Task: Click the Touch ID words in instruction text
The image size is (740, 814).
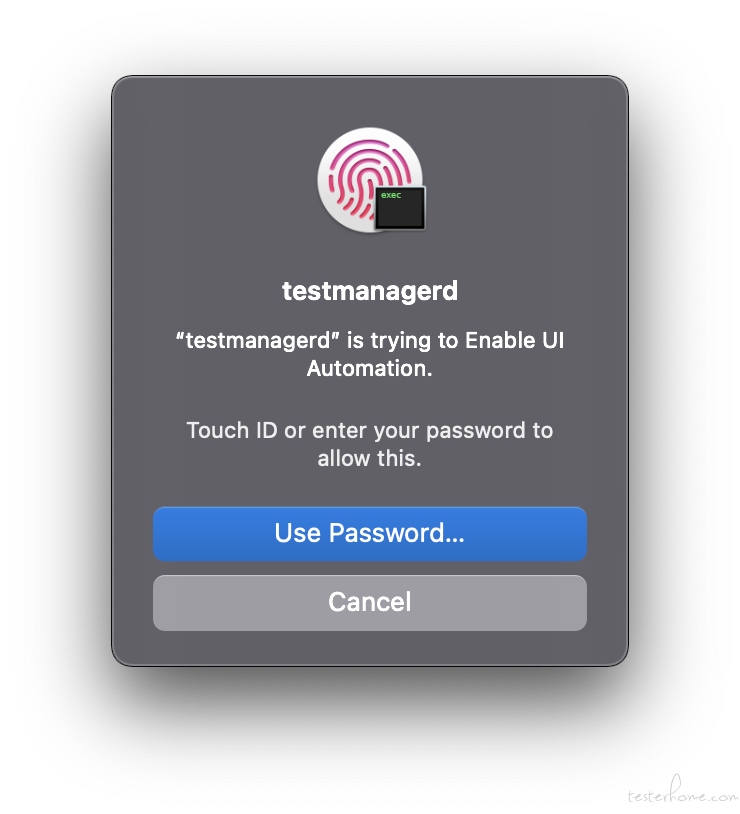Action: (232, 430)
